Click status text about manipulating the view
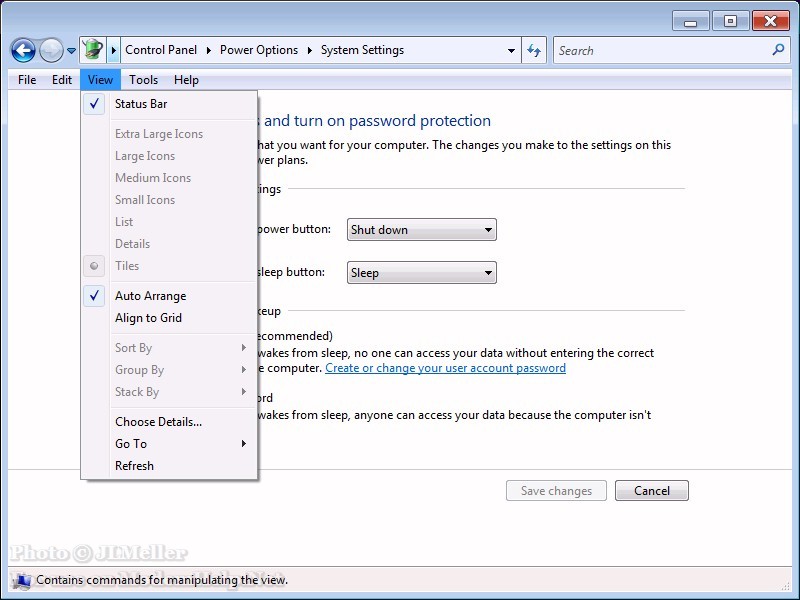This screenshot has height=600, width=800. (x=162, y=580)
